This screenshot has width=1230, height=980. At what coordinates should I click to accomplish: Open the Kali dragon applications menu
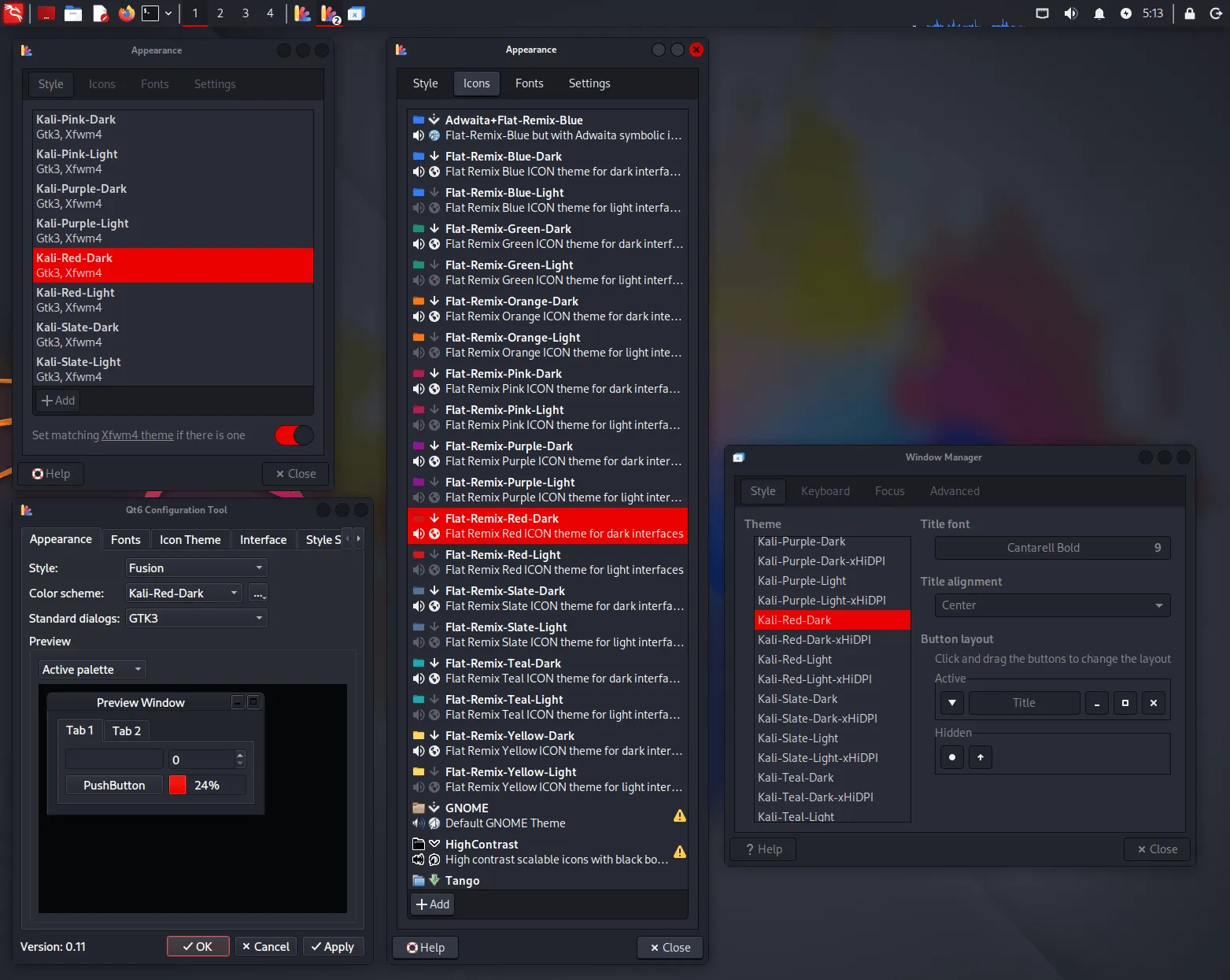(x=13, y=13)
